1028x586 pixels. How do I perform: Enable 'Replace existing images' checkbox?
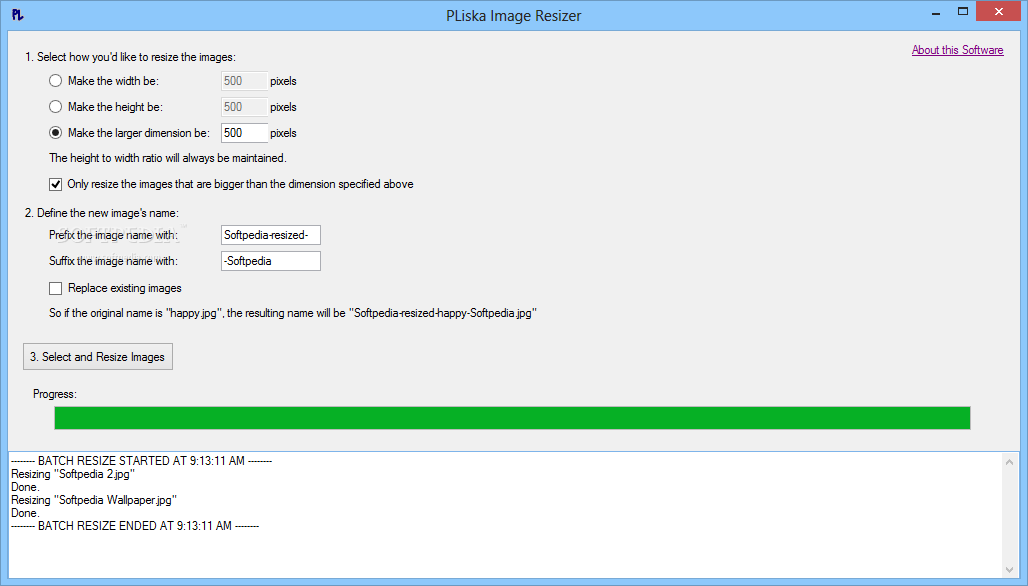pos(56,288)
